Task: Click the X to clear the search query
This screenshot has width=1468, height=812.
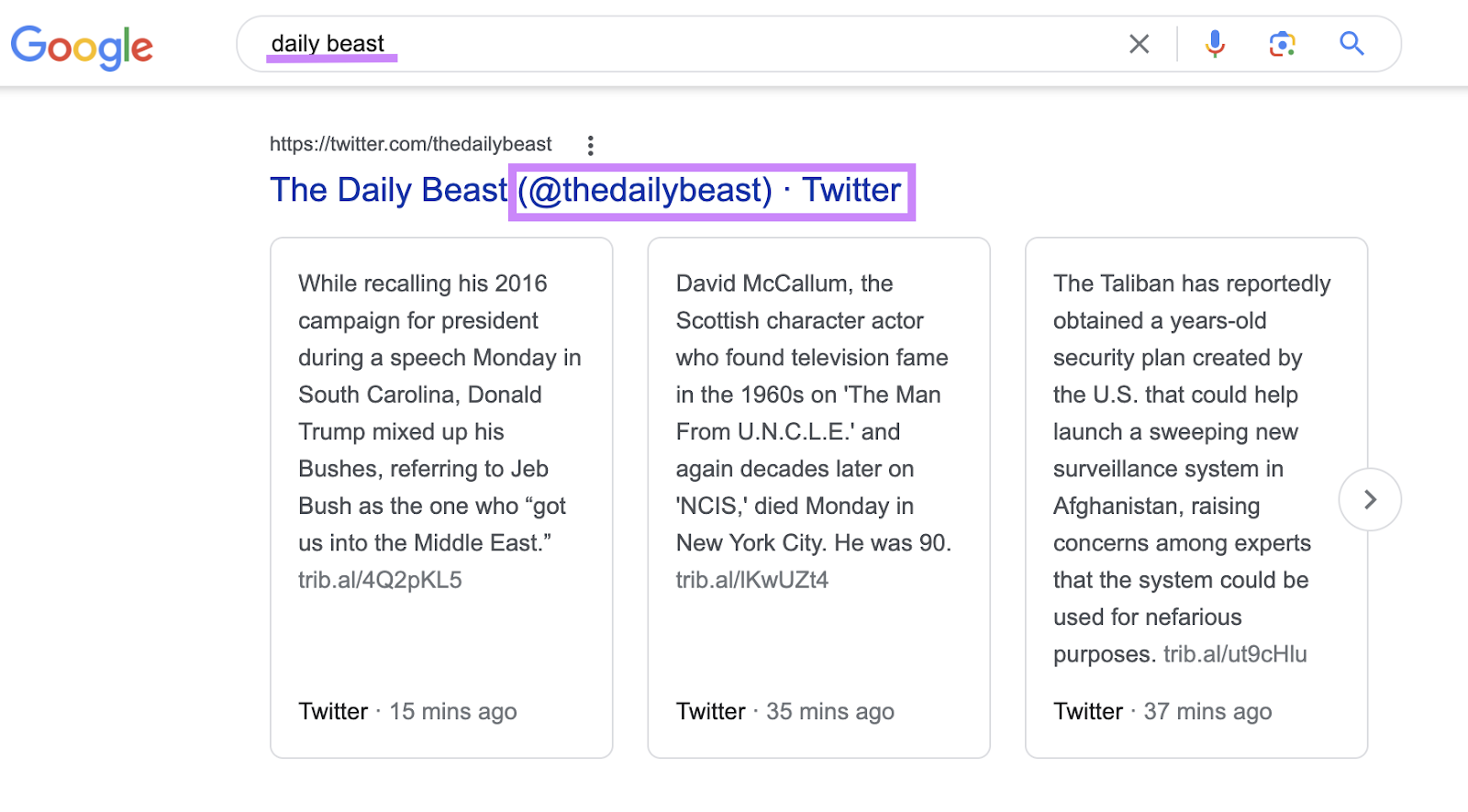Action: click(x=1140, y=43)
